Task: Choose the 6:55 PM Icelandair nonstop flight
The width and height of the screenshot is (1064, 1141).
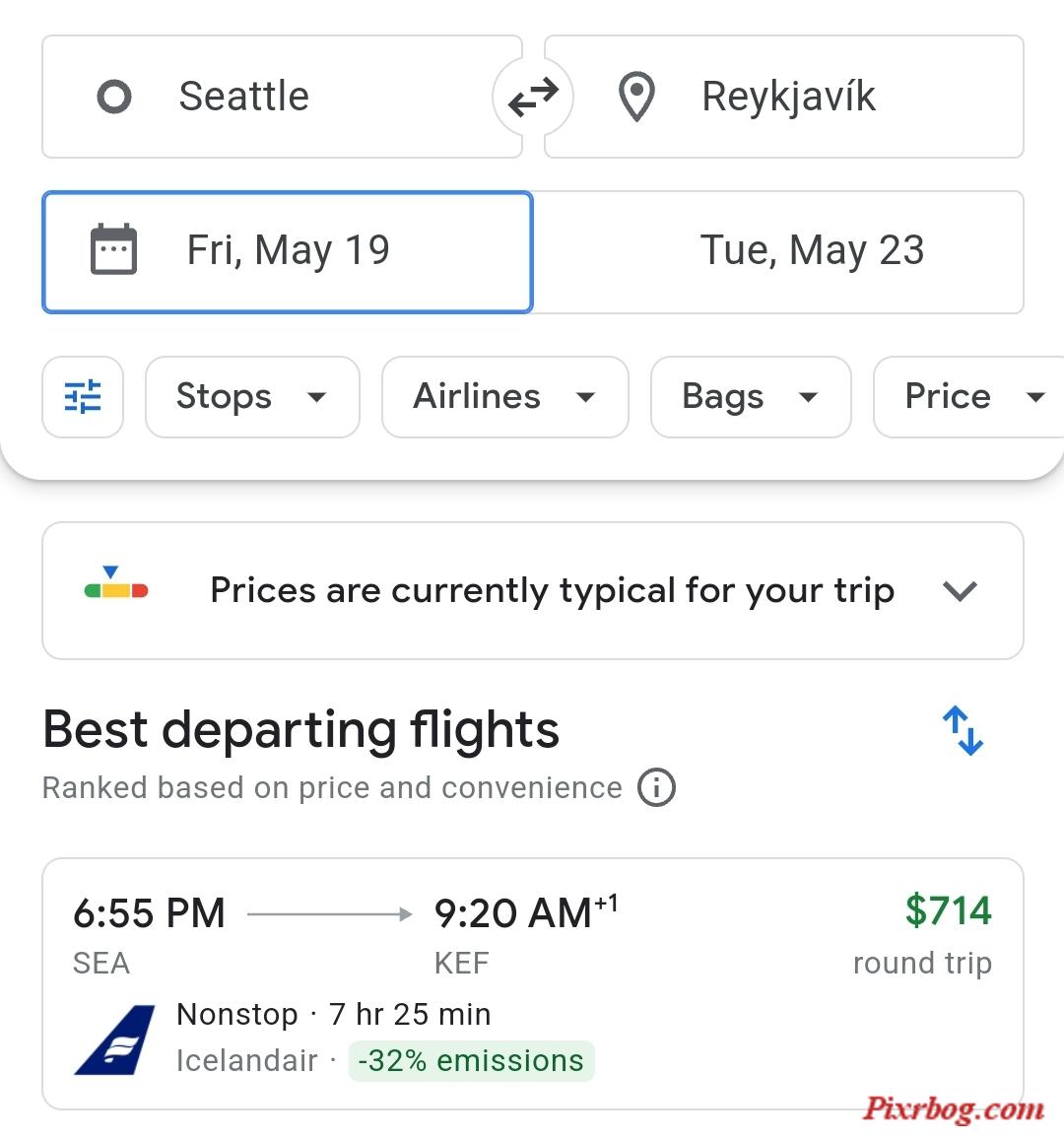Action: coord(533,983)
